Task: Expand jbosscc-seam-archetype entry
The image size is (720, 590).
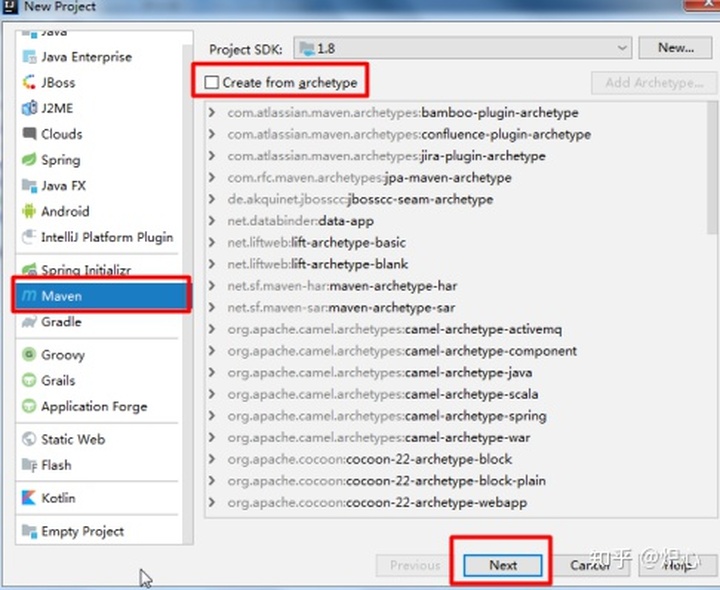Action: (212, 199)
